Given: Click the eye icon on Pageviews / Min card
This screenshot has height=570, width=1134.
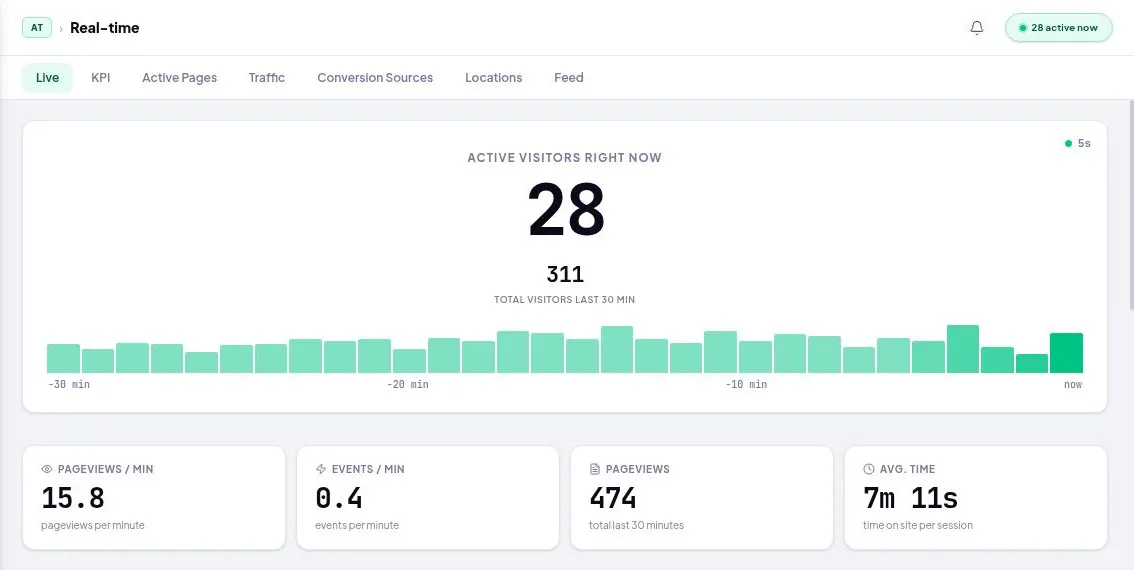Looking at the screenshot, I should pos(47,469).
